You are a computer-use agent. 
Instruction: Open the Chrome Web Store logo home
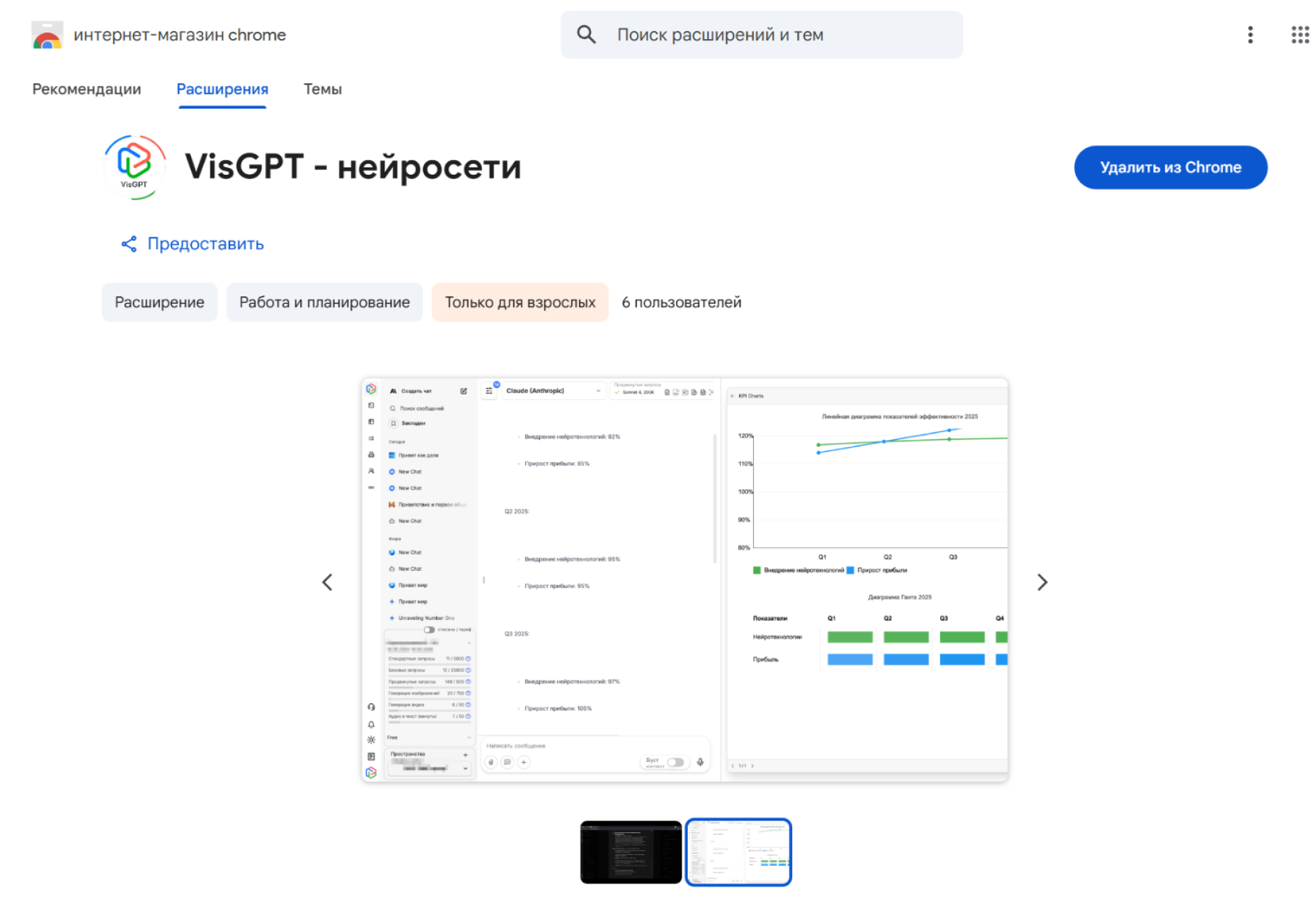click(47, 35)
